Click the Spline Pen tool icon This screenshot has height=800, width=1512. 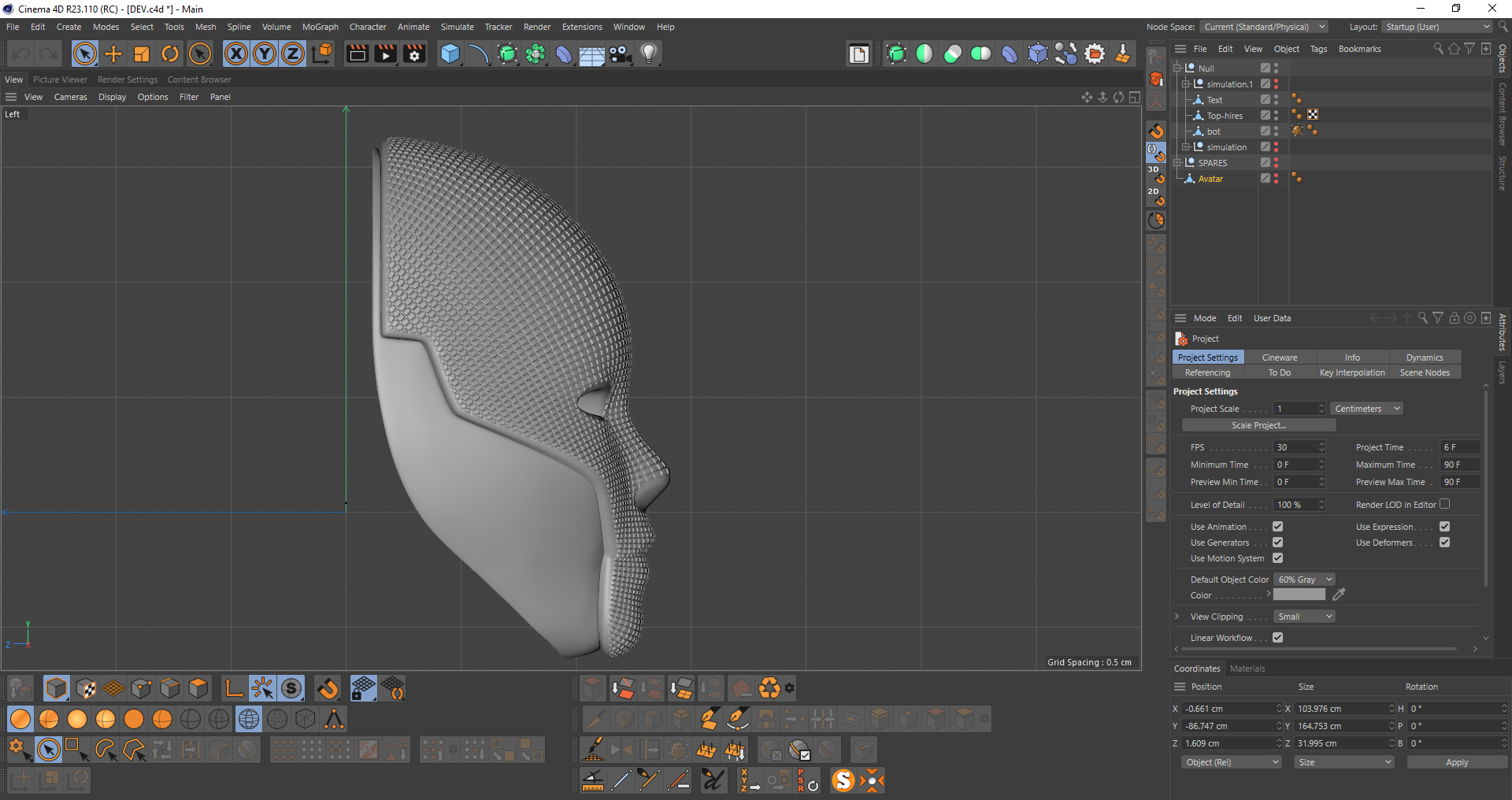[x=479, y=54]
